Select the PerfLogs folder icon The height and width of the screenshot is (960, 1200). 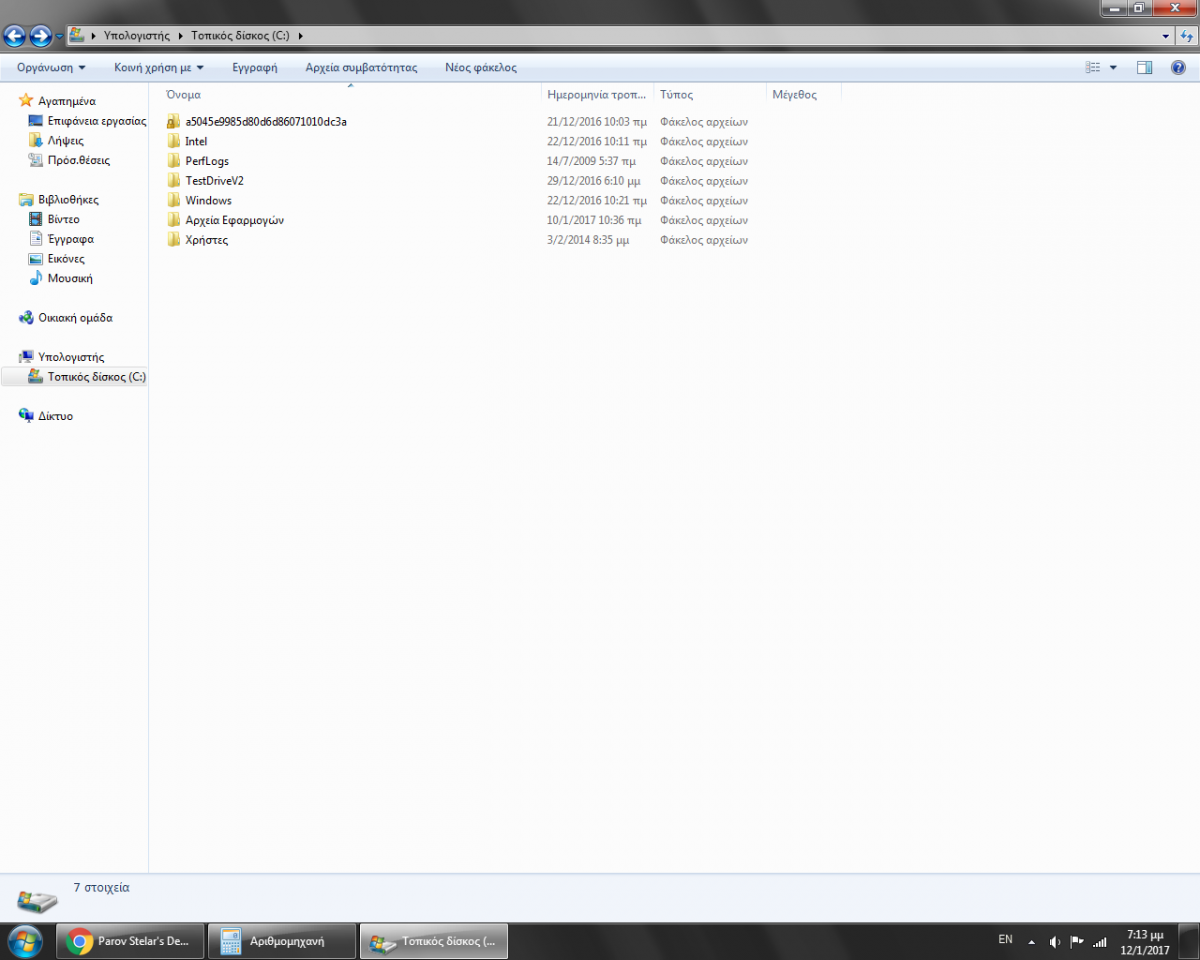(x=174, y=161)
